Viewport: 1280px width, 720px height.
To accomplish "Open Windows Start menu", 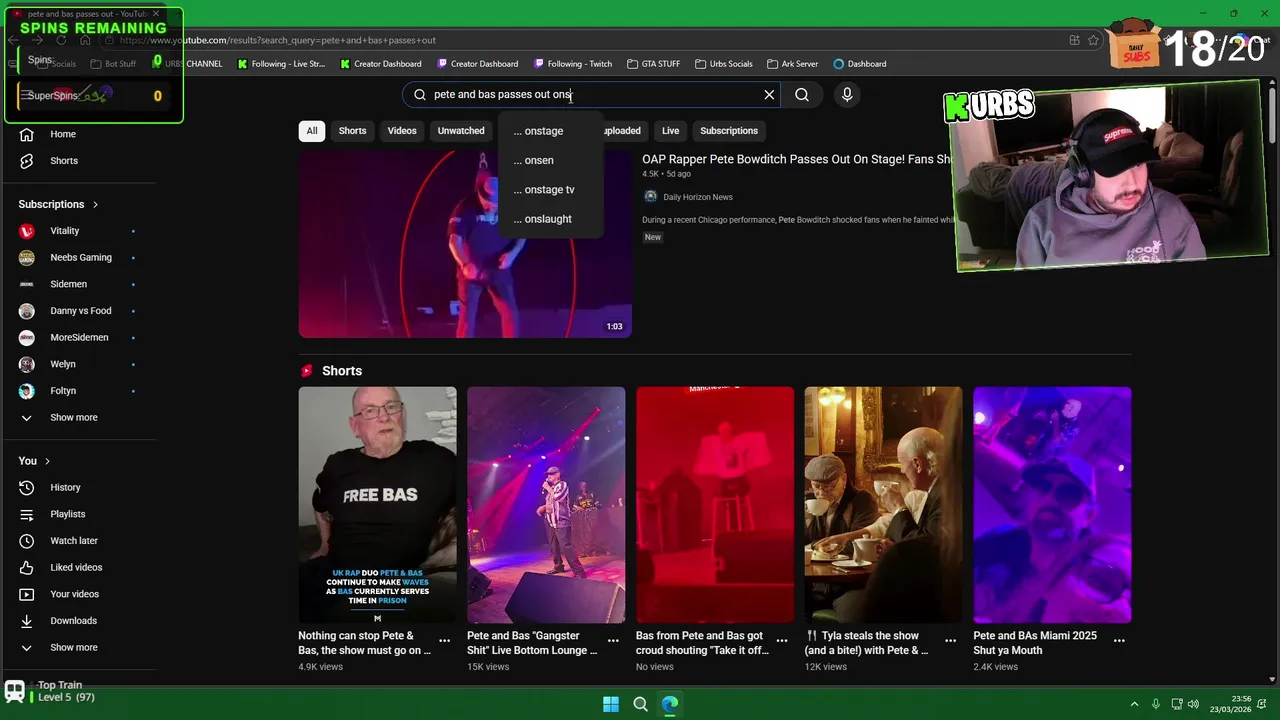I will point(610,704).
